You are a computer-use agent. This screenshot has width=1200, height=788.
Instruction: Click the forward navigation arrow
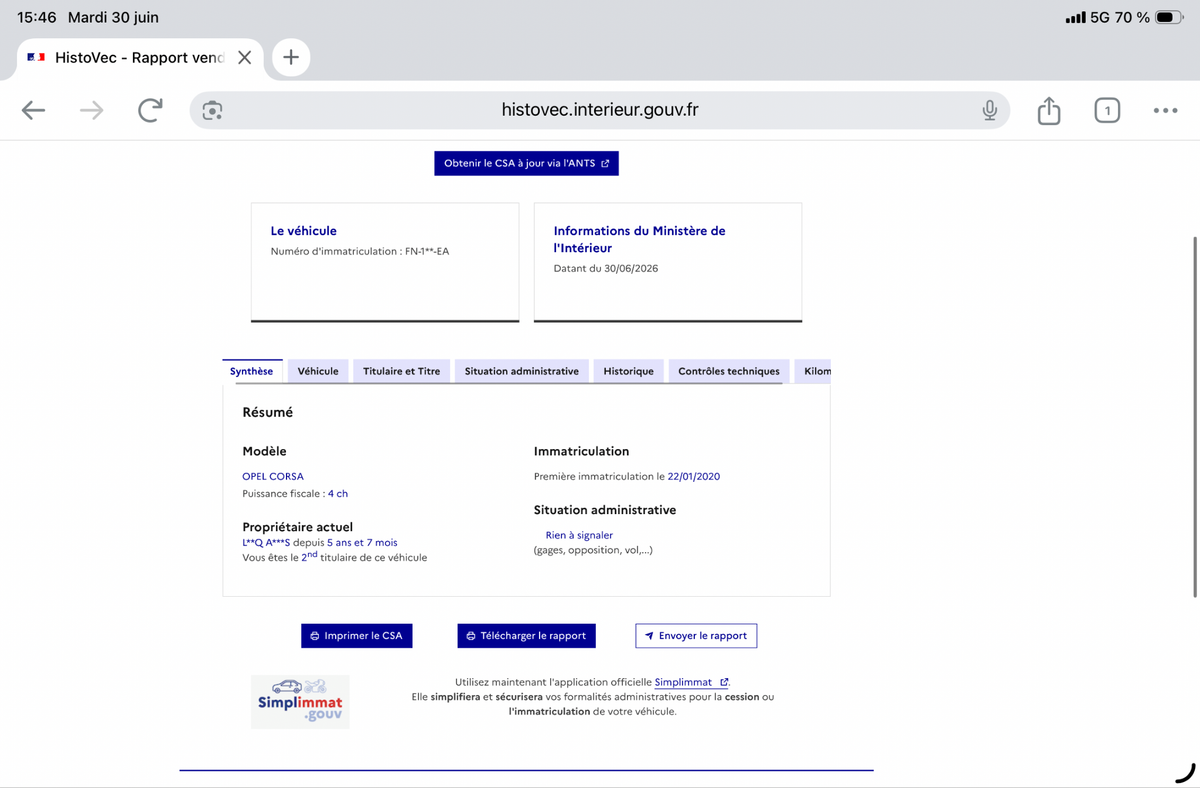click(92, 110)
